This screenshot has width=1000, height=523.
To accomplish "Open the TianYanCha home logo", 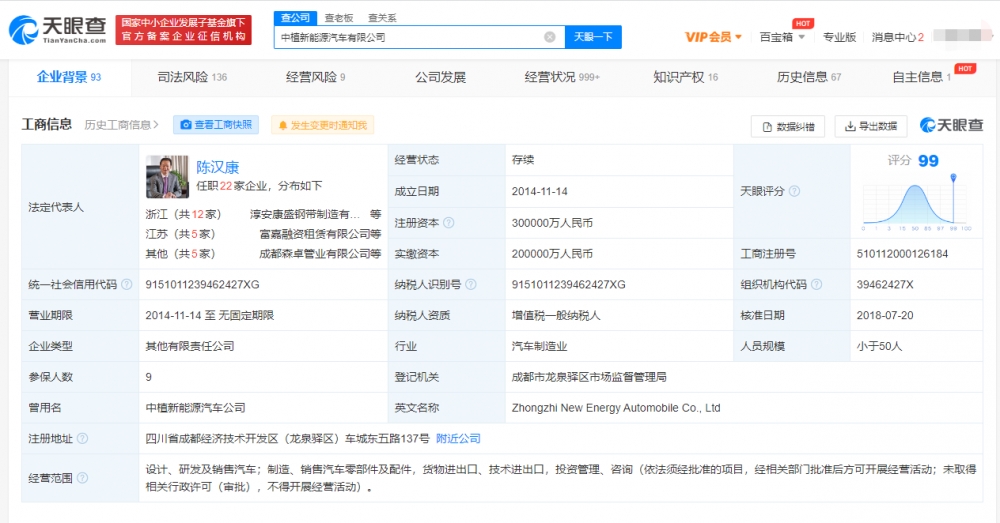I will [57, 29].
